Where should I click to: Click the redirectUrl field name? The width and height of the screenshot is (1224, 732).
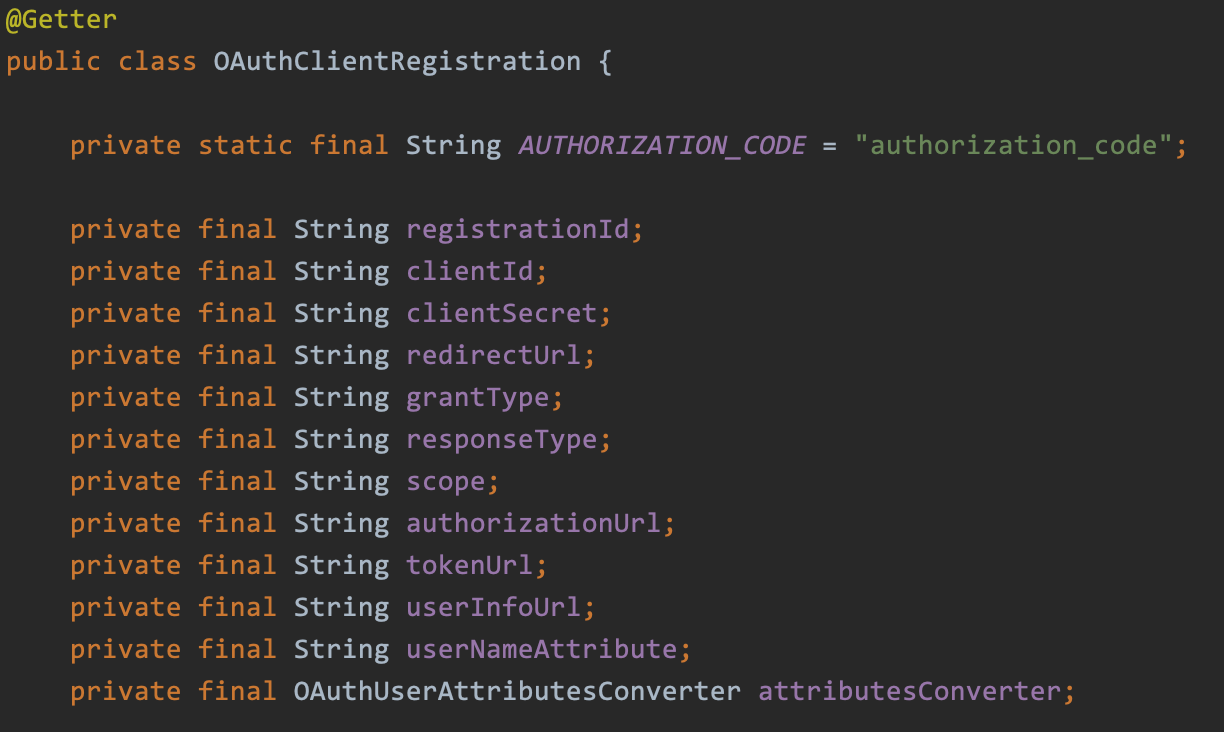pyautogui.click(x=494, y=356)
